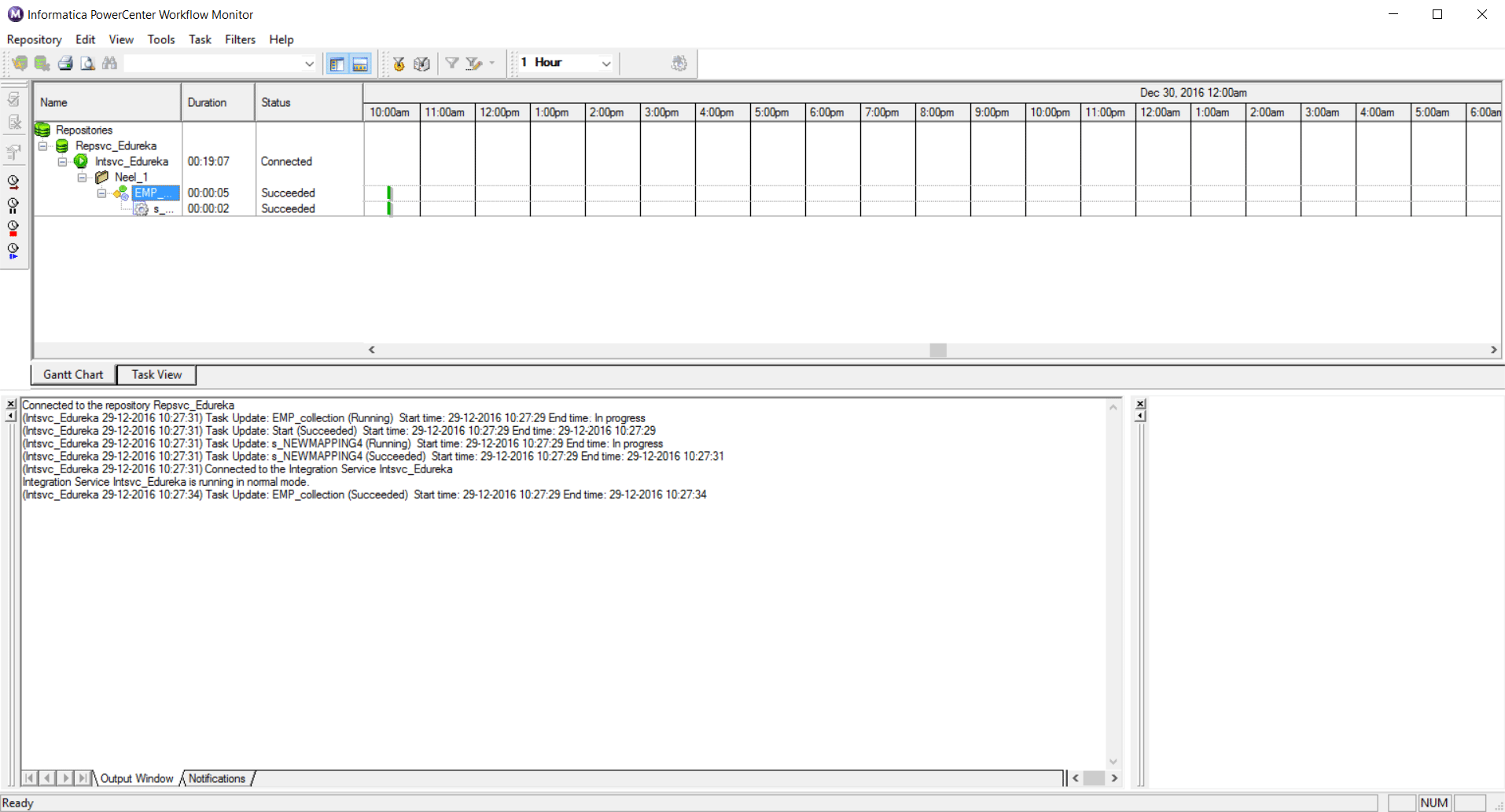Viewport: 1505px width, 812px height.
Task: Switch to the Notifications tab
Action: point(217,778)
